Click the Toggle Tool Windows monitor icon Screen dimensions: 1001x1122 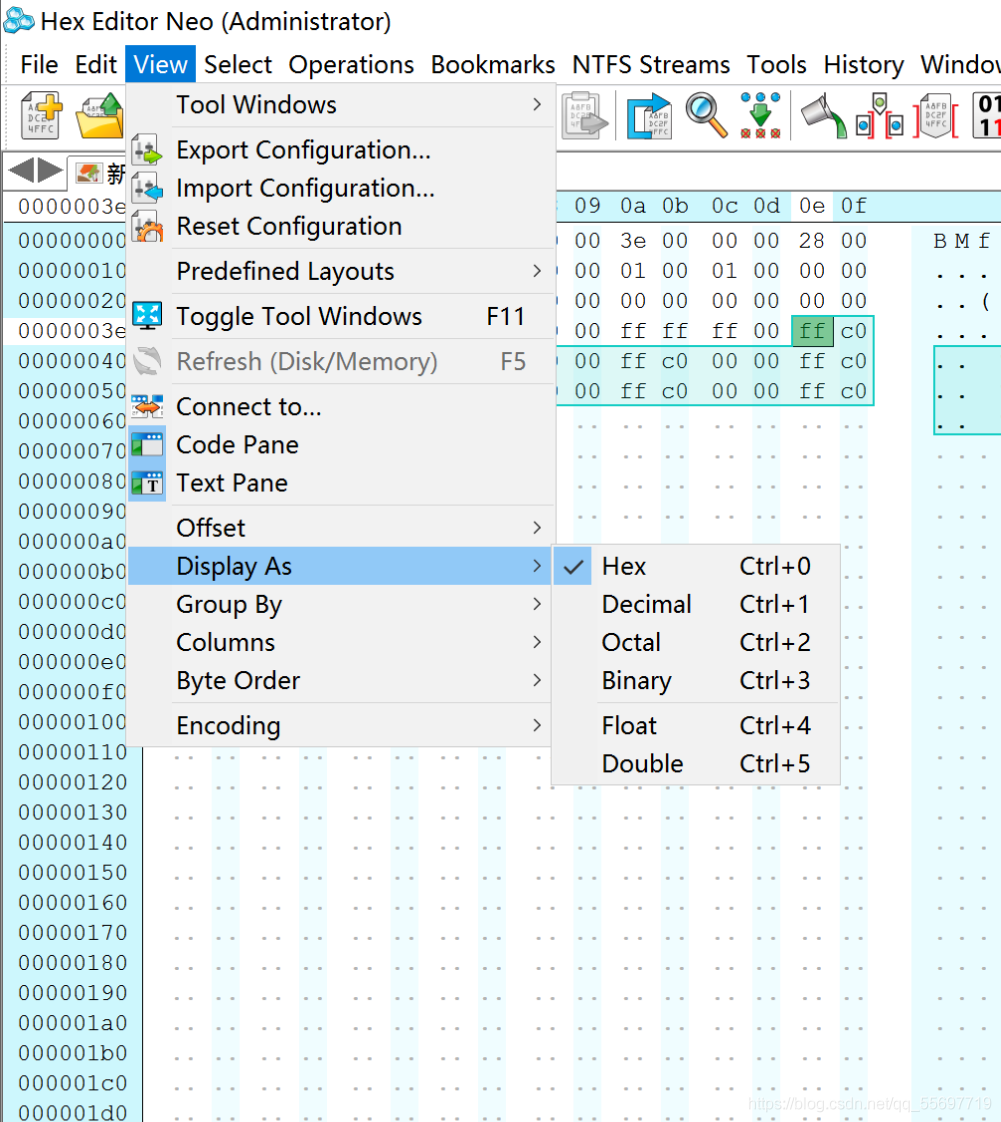147,316
